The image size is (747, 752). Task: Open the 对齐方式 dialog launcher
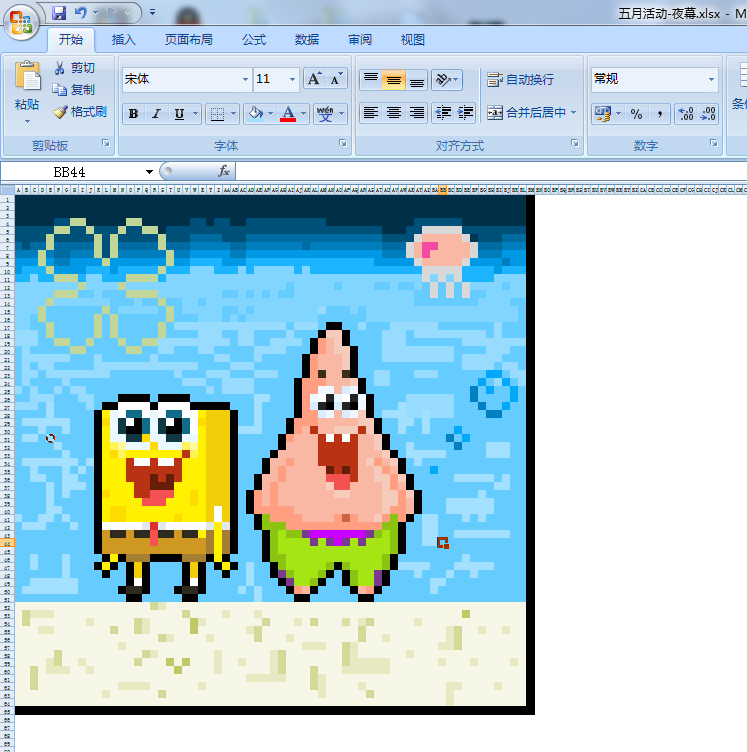[x=574, y=143]
